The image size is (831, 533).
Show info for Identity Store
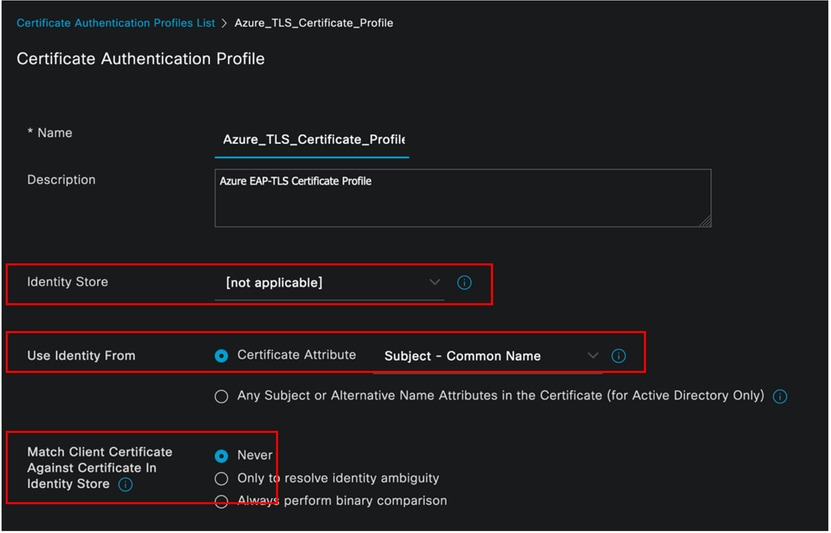point(464,283)
